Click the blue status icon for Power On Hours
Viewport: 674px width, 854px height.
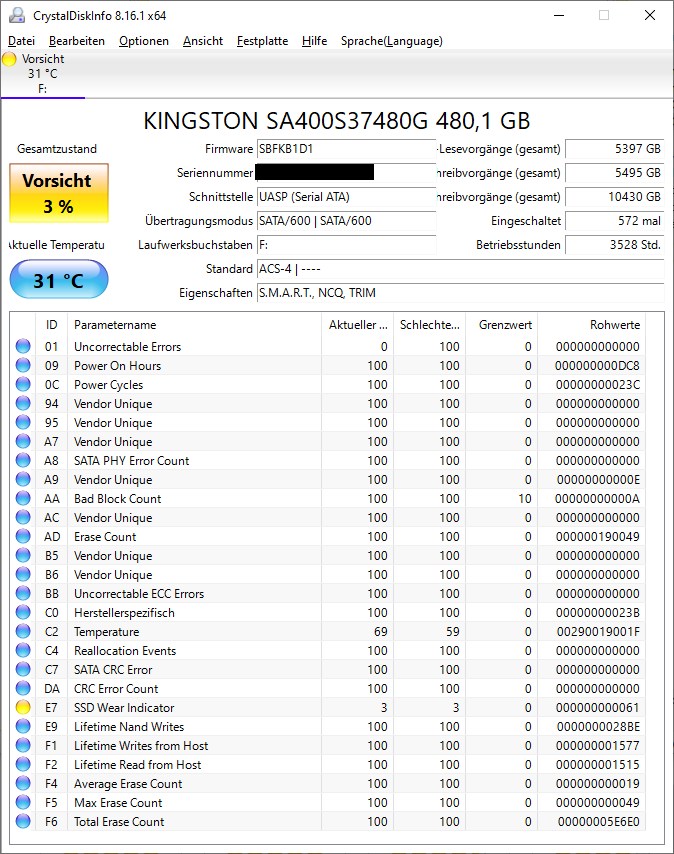coord(23,366)
